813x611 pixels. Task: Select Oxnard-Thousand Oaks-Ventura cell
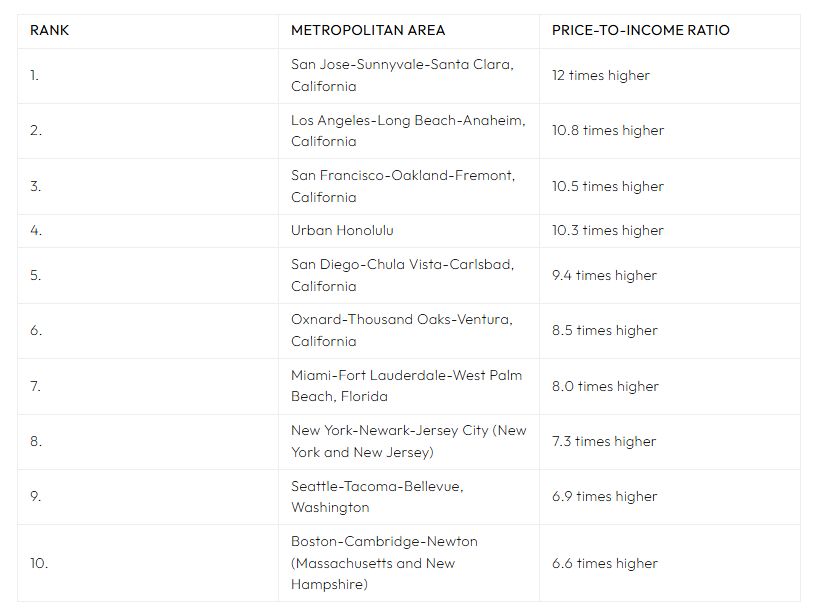[409, 331]
